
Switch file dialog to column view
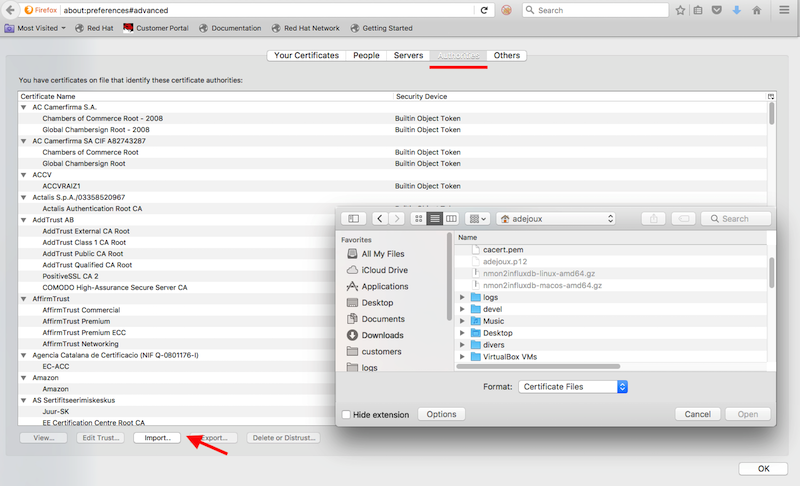pos(451,218)
